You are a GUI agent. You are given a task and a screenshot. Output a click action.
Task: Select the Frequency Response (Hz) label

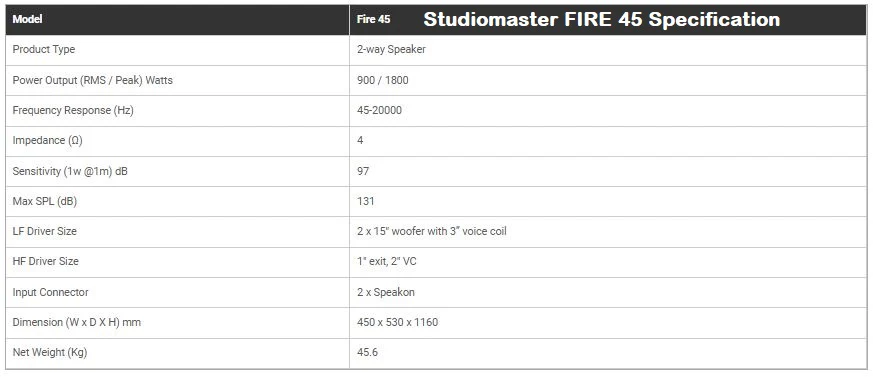(73, 110)
